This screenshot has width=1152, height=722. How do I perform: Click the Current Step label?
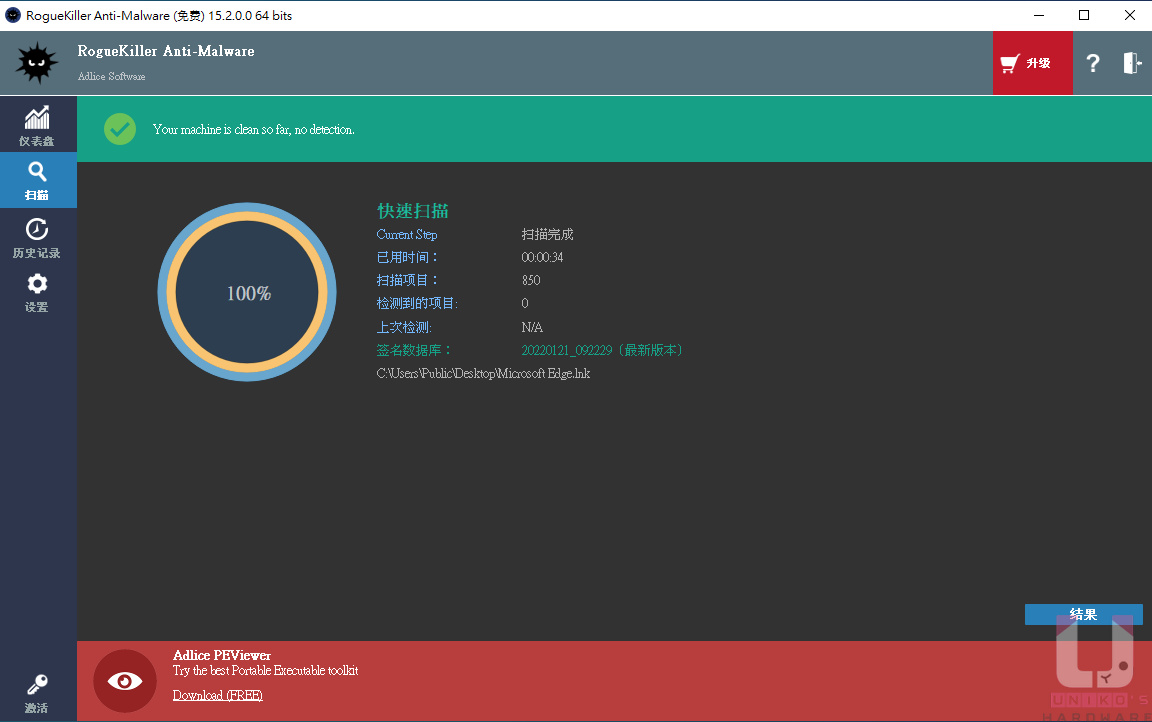(406, 234)
